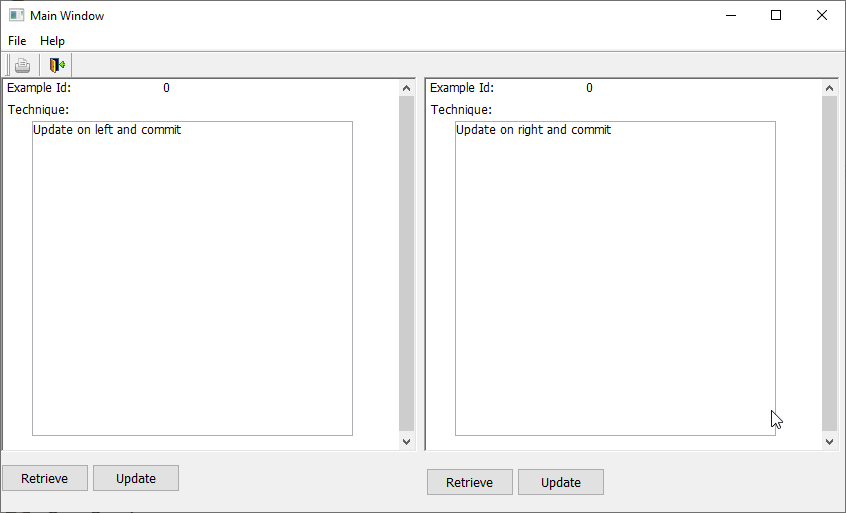
Task: Click the printer icon in the toolbar
Action: pos(22,66)
